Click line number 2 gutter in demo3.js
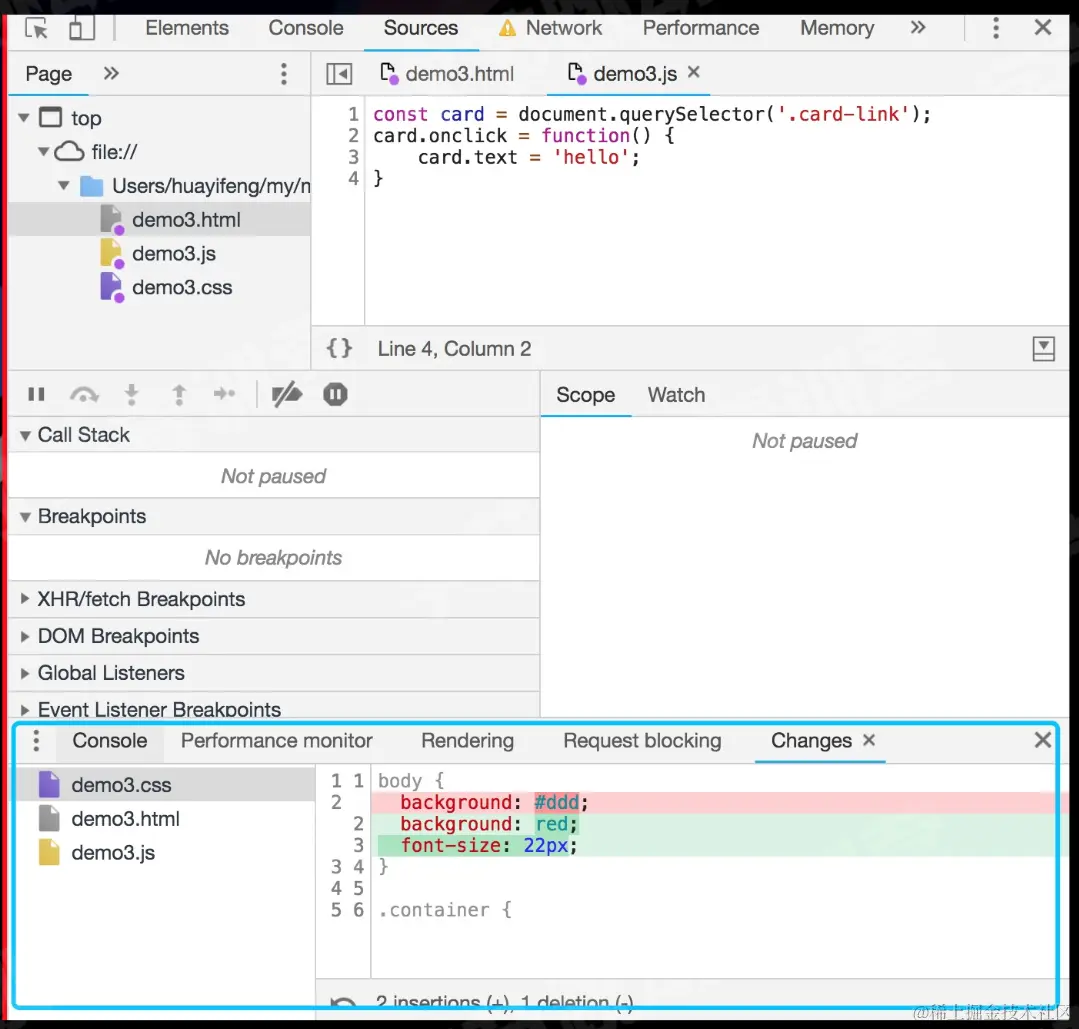 point(353,136)
